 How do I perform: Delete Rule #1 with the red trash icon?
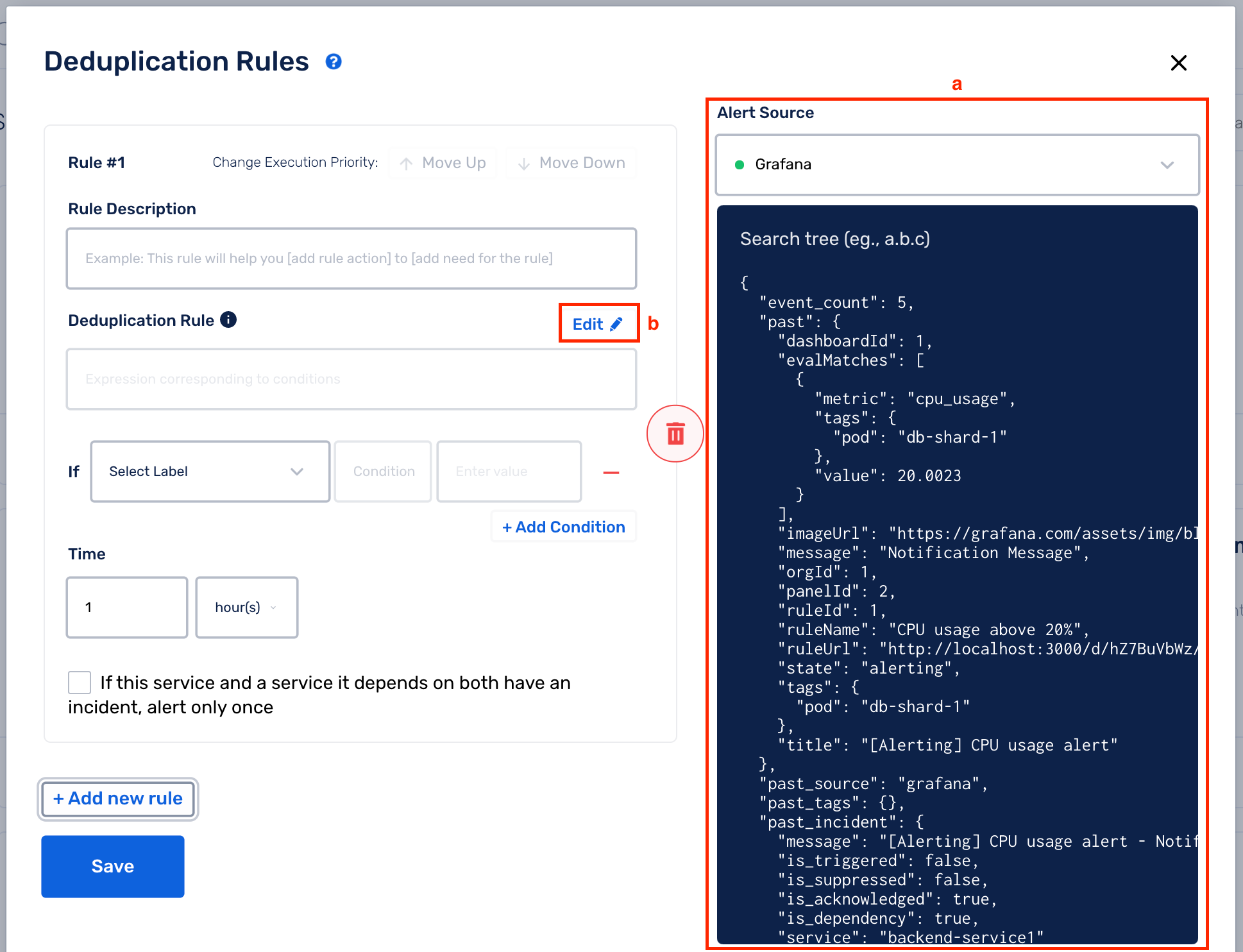click(x=675, y=434)
